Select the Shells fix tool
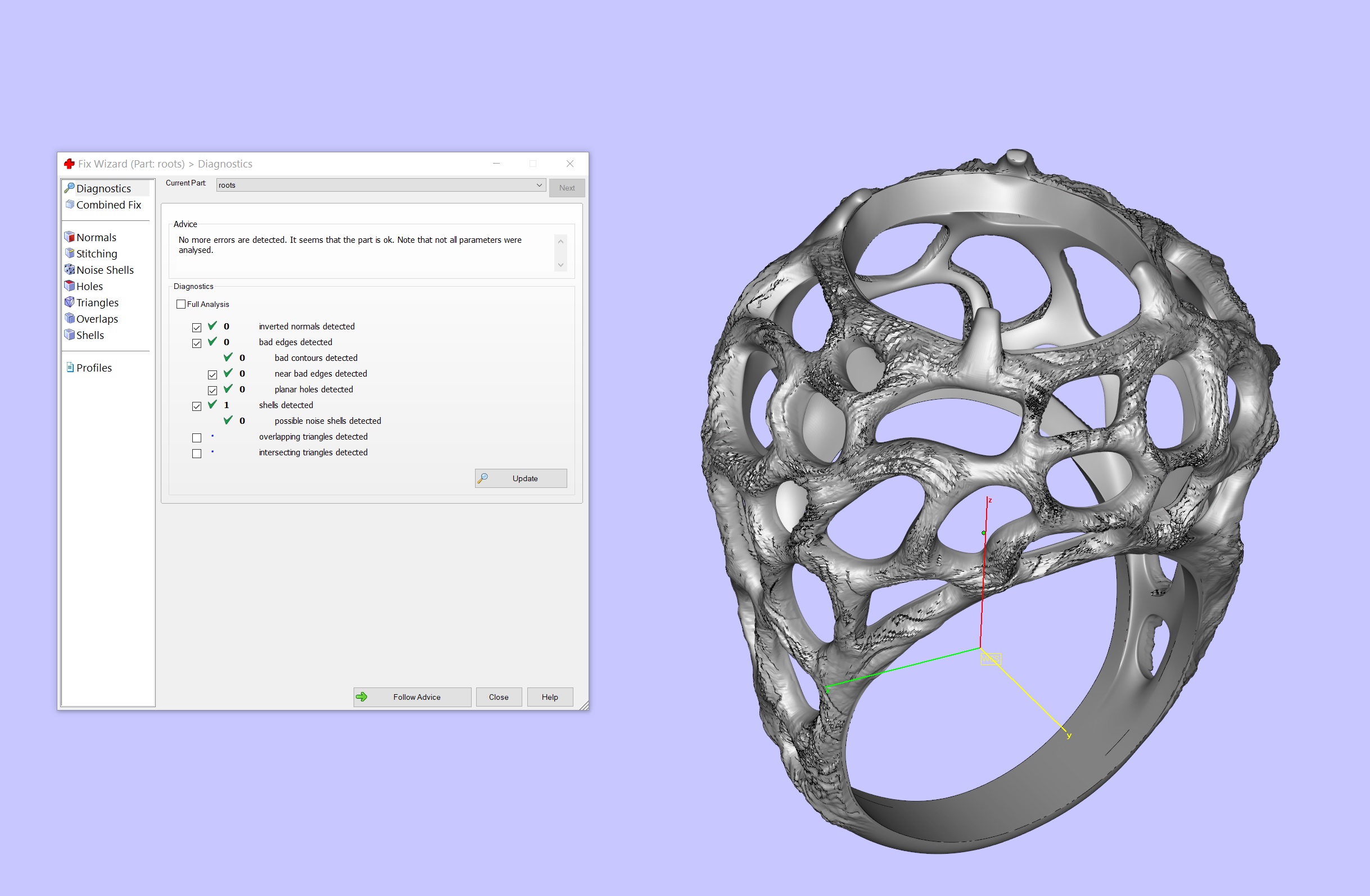 pos(89,334)
